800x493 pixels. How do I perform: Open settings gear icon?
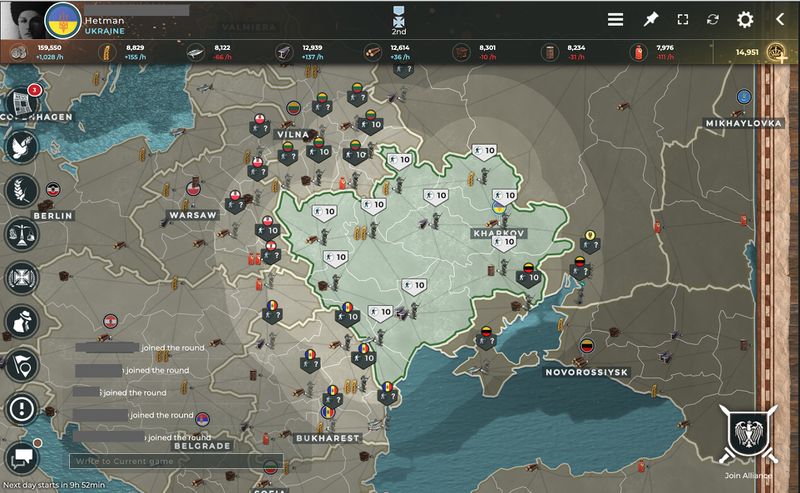point(745,19)
